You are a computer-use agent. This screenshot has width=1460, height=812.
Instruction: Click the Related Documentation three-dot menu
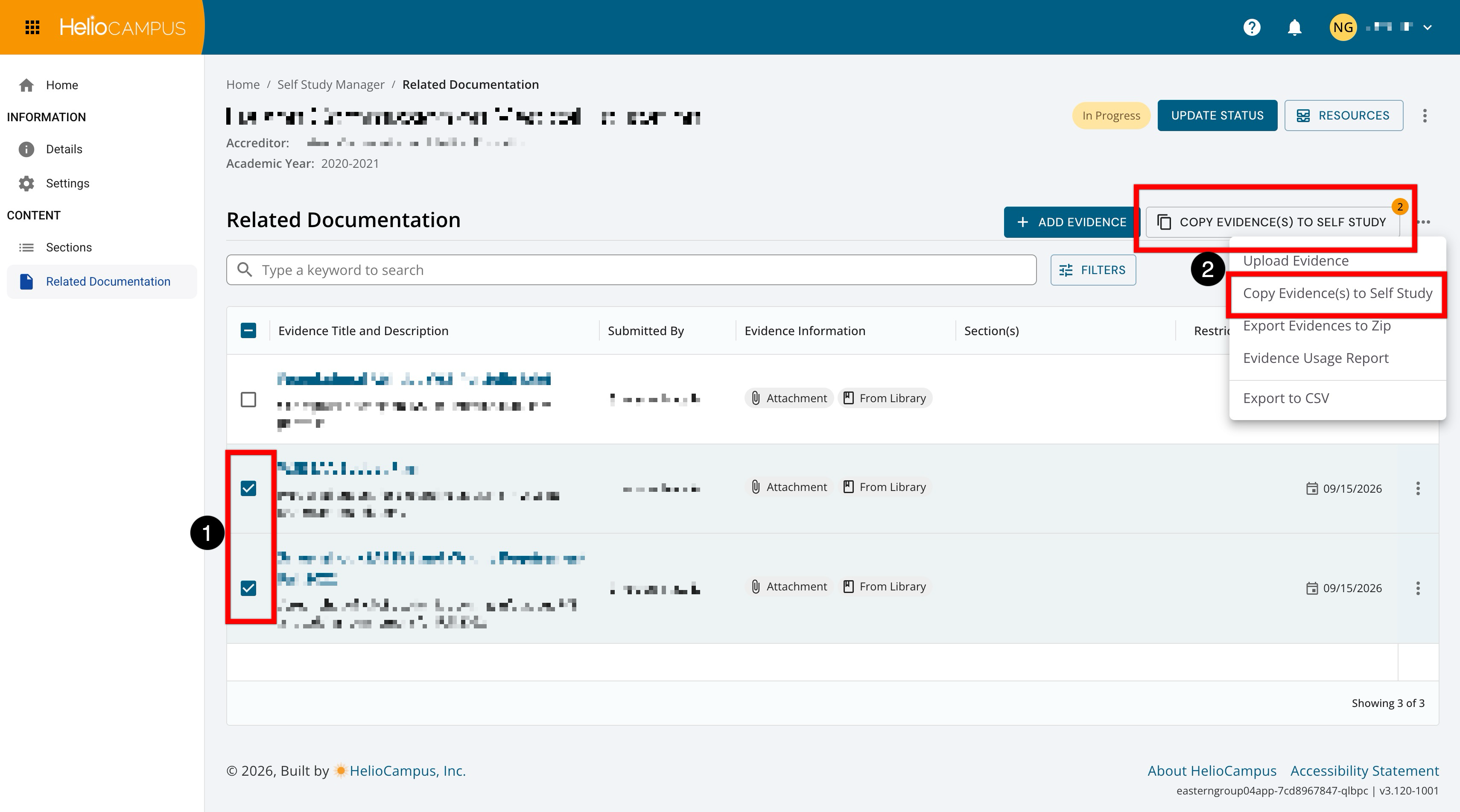click(1424, 222)
